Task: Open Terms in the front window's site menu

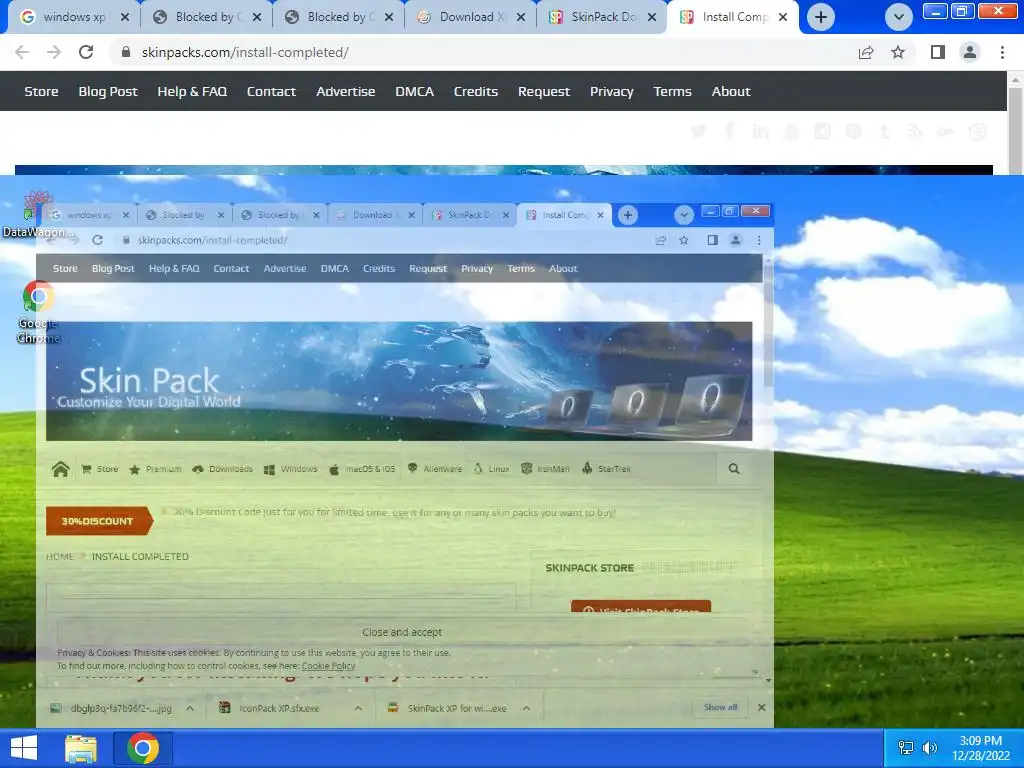Action: point(672,91)
